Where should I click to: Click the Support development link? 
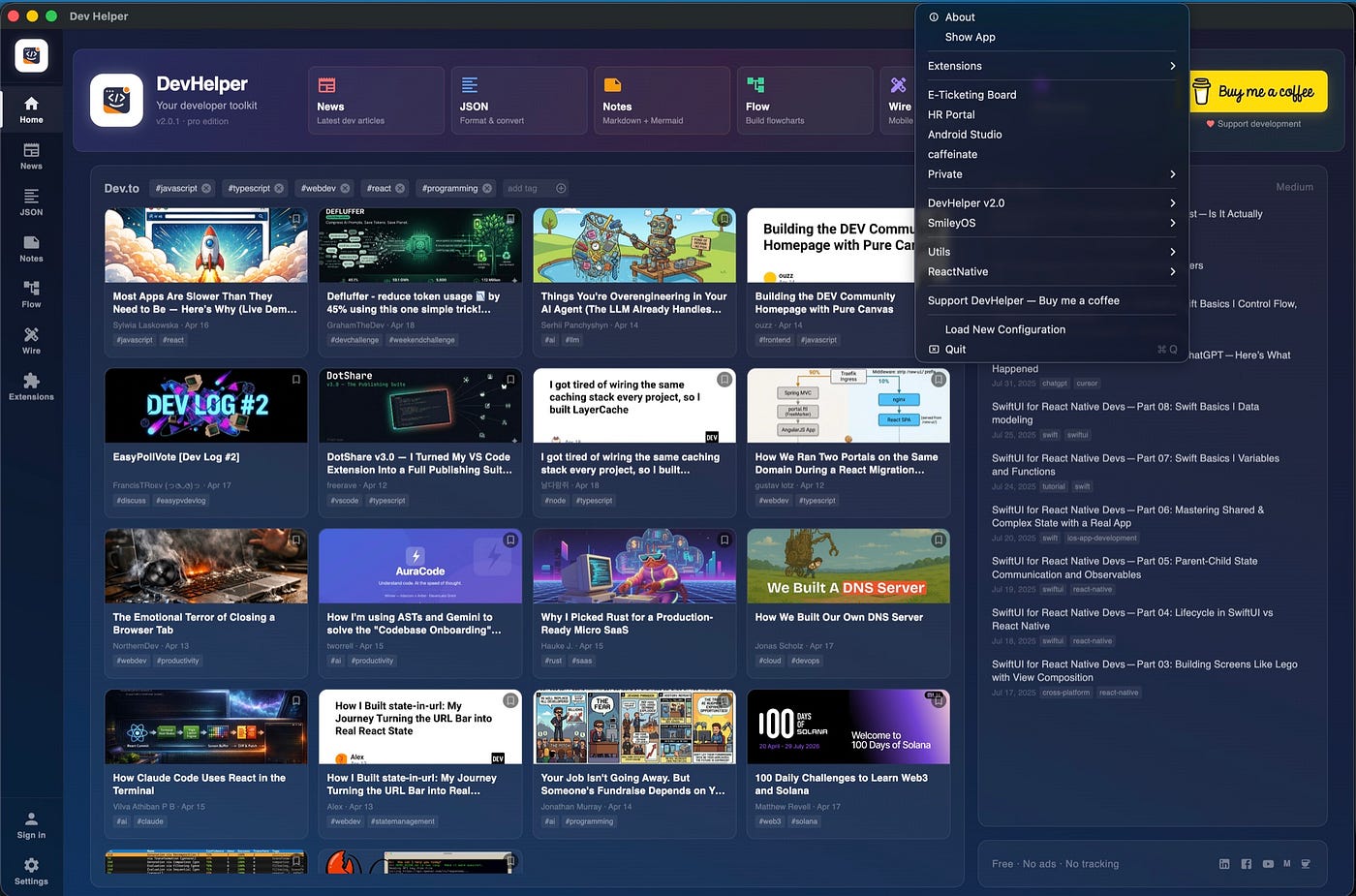click(1253, 124)
